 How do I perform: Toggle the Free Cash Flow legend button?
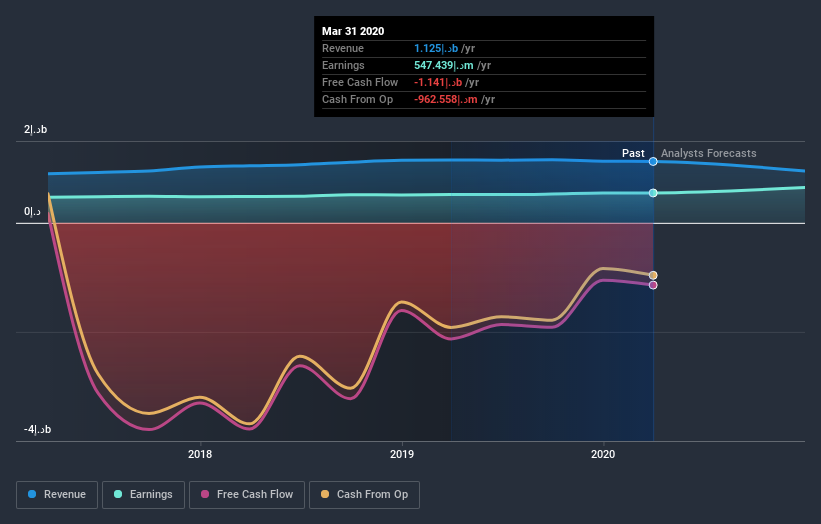247,495
